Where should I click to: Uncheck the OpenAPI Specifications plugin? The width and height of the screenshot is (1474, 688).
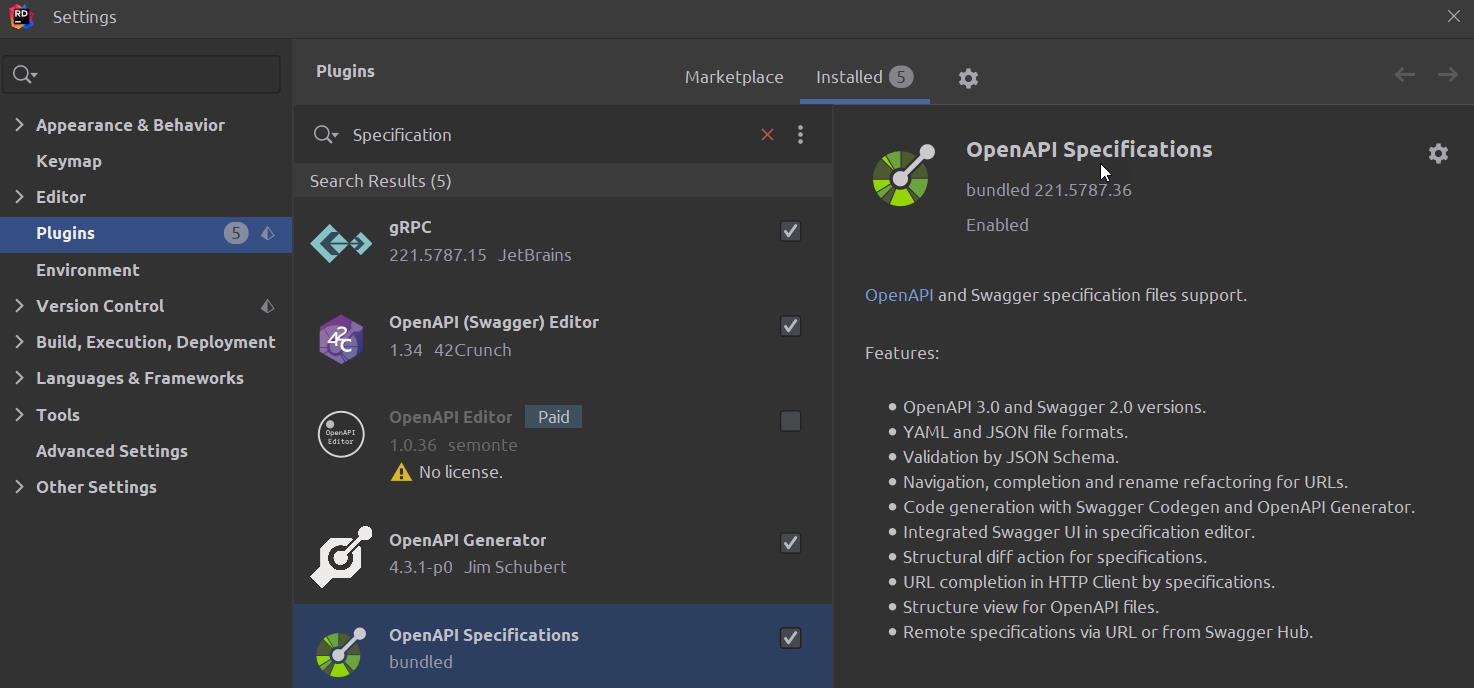coord(790,638)
